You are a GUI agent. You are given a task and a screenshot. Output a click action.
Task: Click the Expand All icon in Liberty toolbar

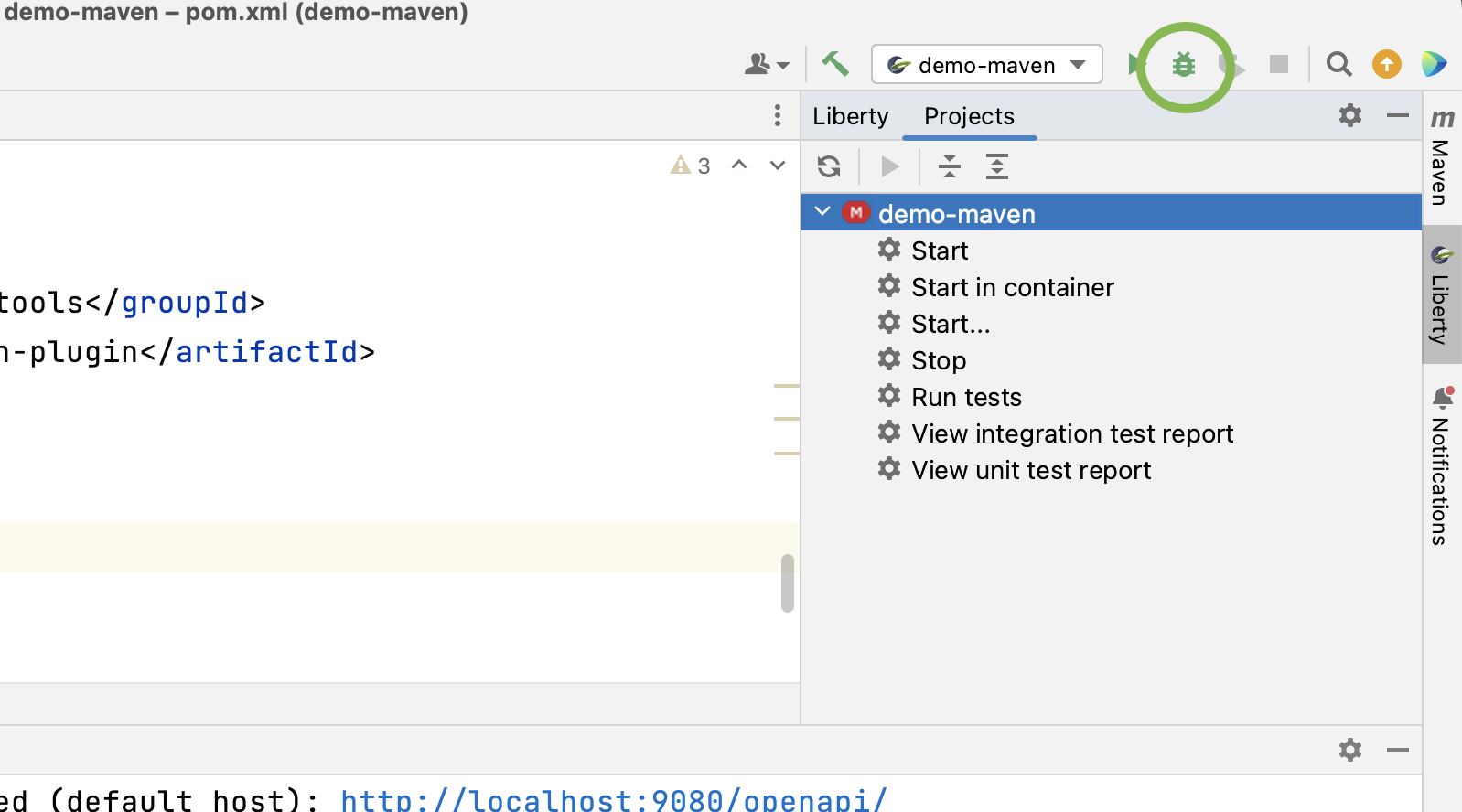[x=997, y=166]
